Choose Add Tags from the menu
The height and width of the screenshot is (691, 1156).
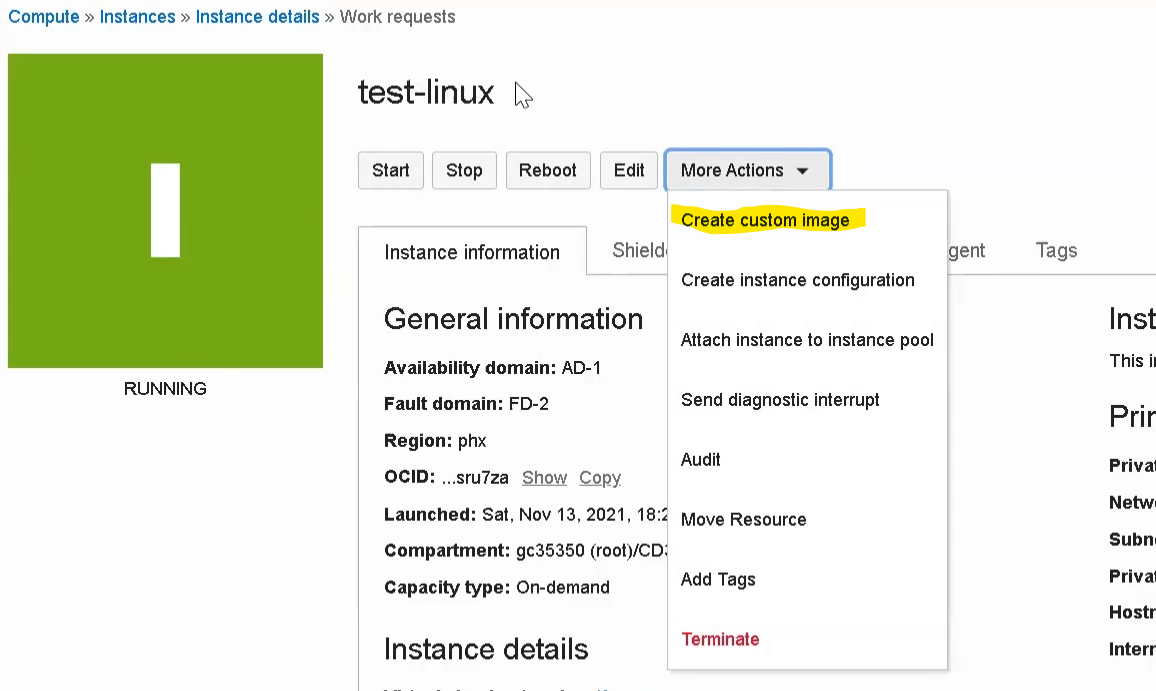[x=718, y=579]
